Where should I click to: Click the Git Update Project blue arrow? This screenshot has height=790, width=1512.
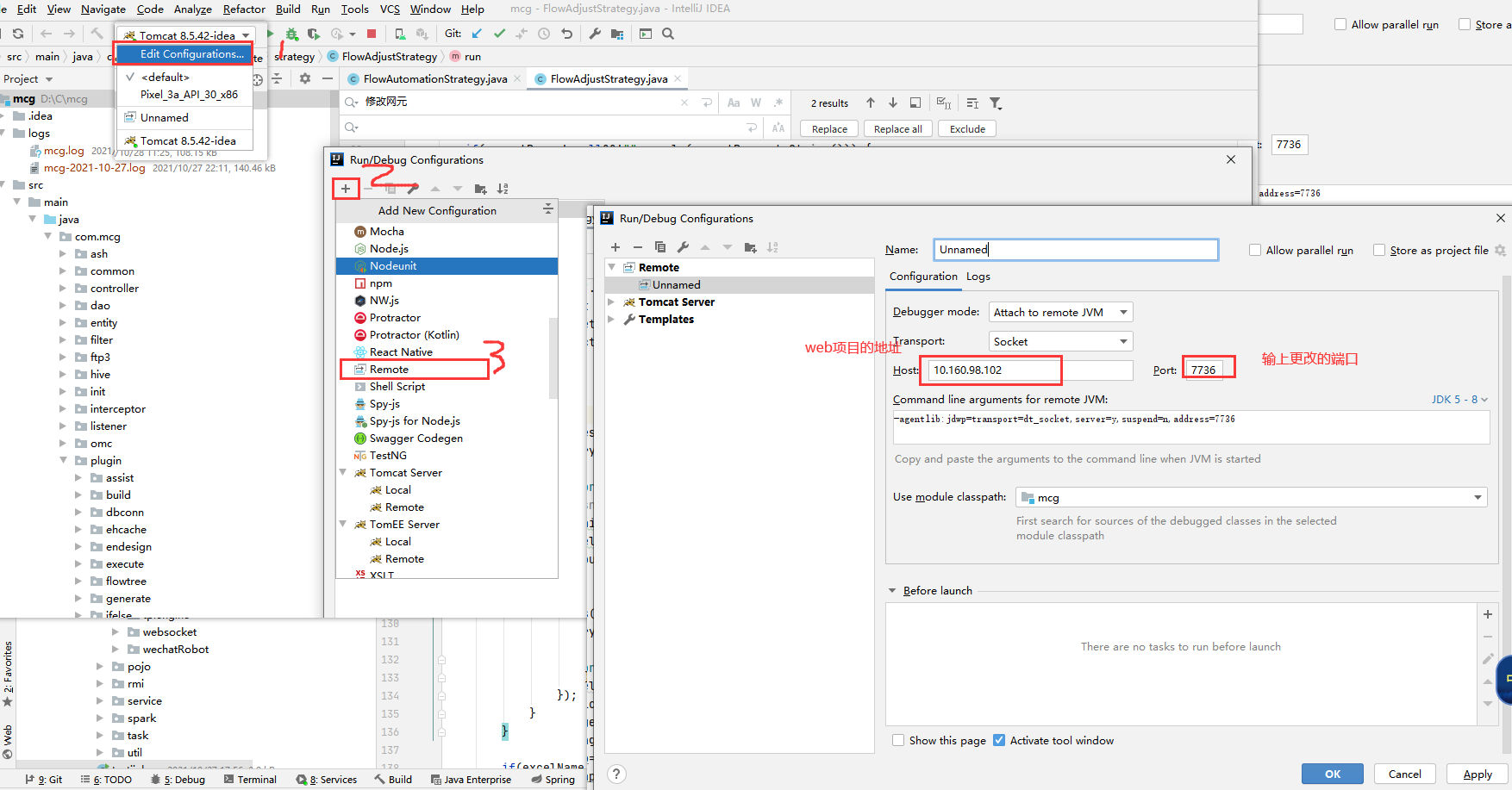pos(477,34)
